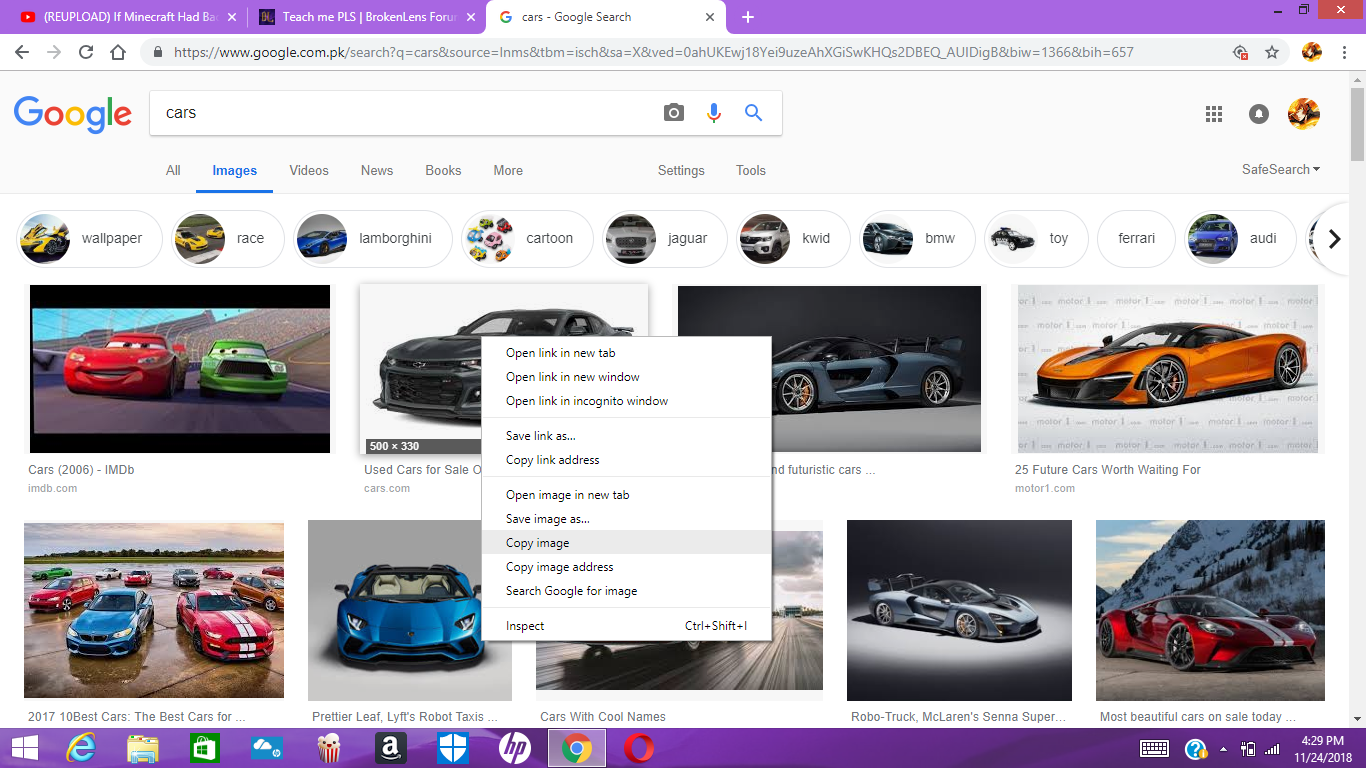Reload the page with refresh icon
This screenshot has width=1366, height=768.
click(86, 52)
